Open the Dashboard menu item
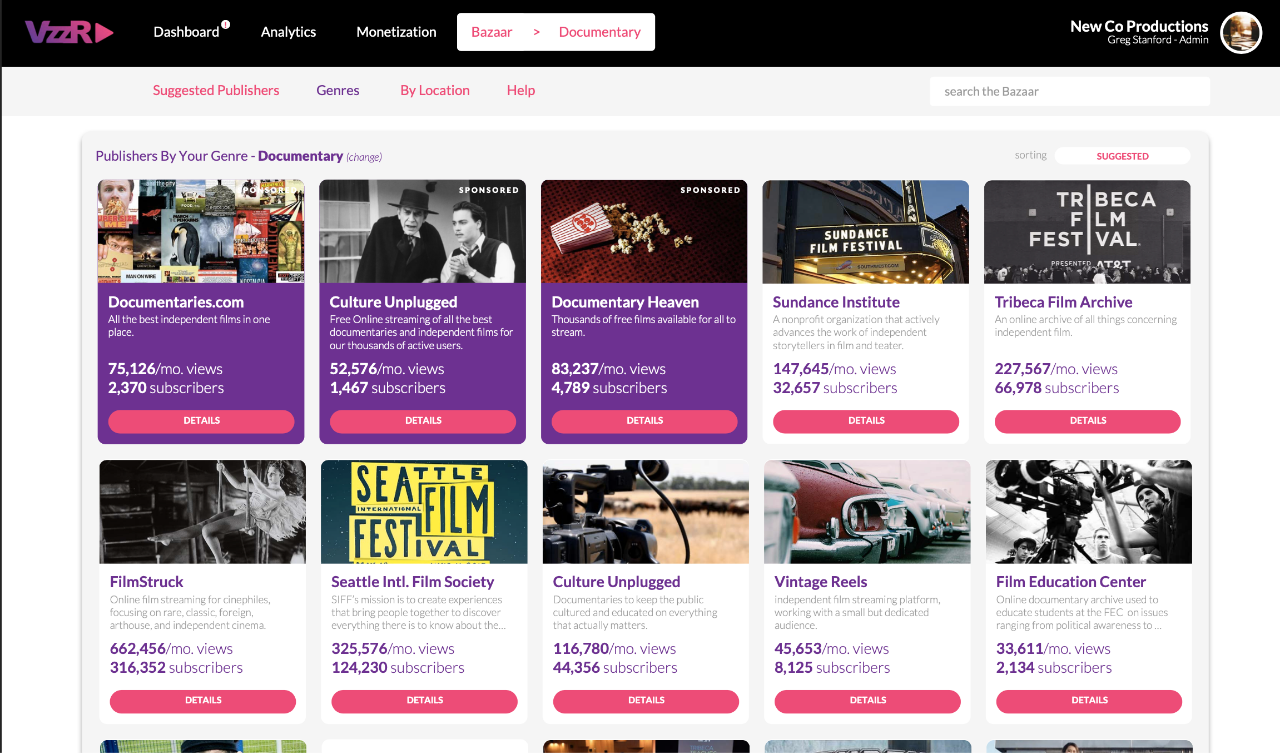The image size is (1280, 753). click(x=186, y=32)
